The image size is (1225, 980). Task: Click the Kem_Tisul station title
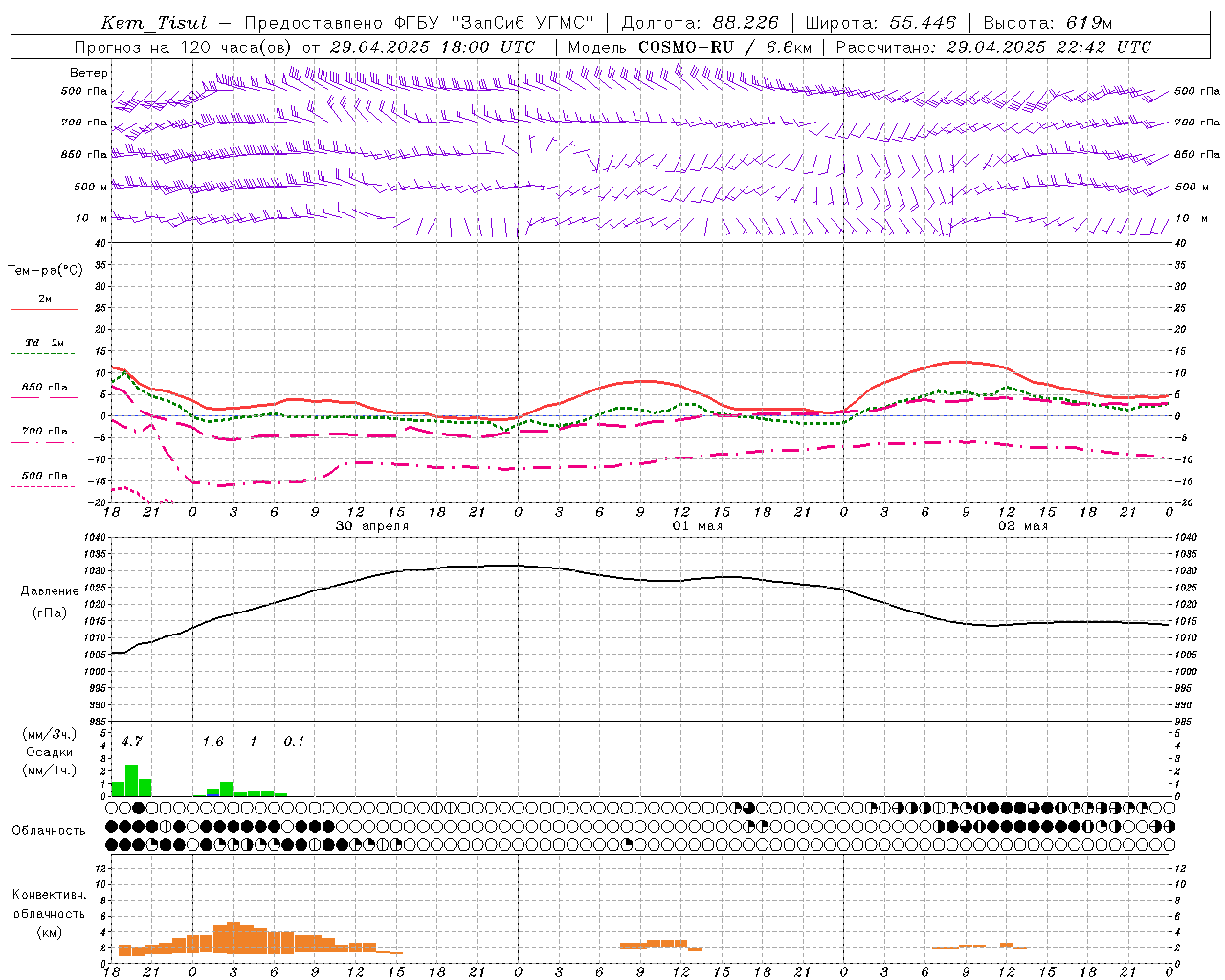click(154, 24)
